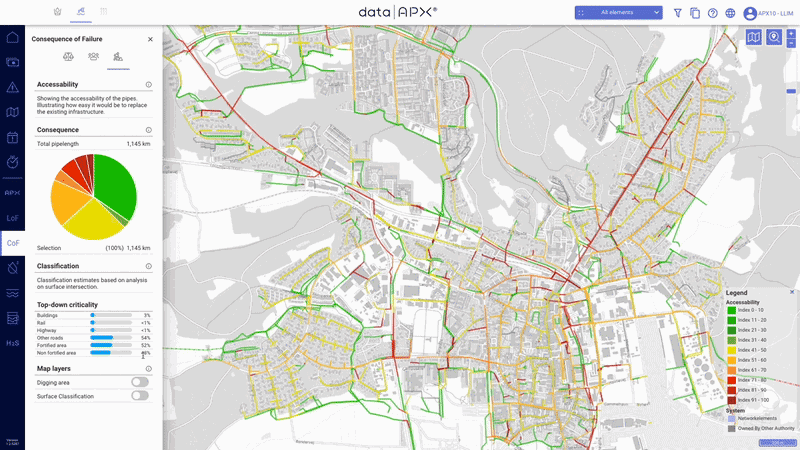
Task: Click the help question mark icon
Action: pos(713,13)
